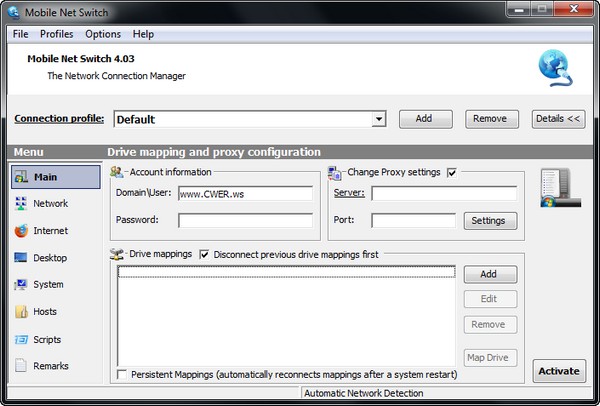Click Remove next to Connection profile
The height and width of the screenshot is (406, 600).
492,119
